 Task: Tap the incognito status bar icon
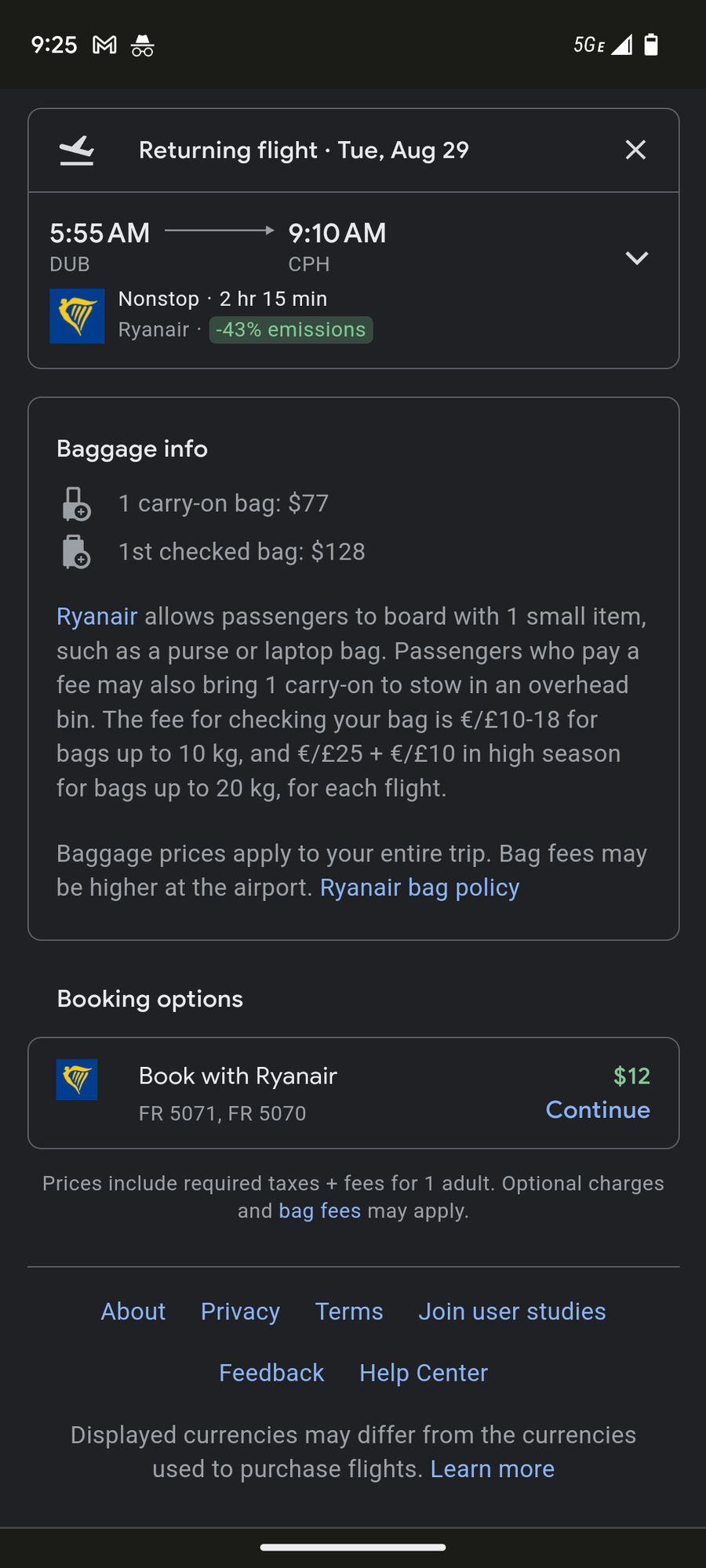143,45
